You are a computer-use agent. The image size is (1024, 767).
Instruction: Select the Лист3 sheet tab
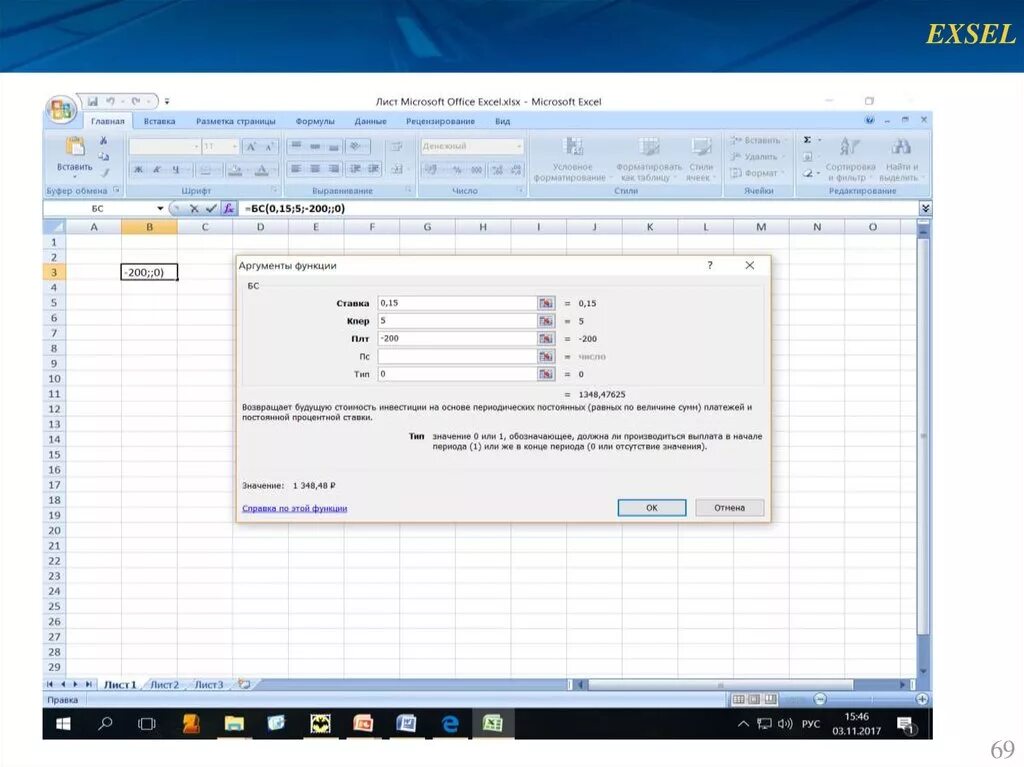tap(209, 685)
